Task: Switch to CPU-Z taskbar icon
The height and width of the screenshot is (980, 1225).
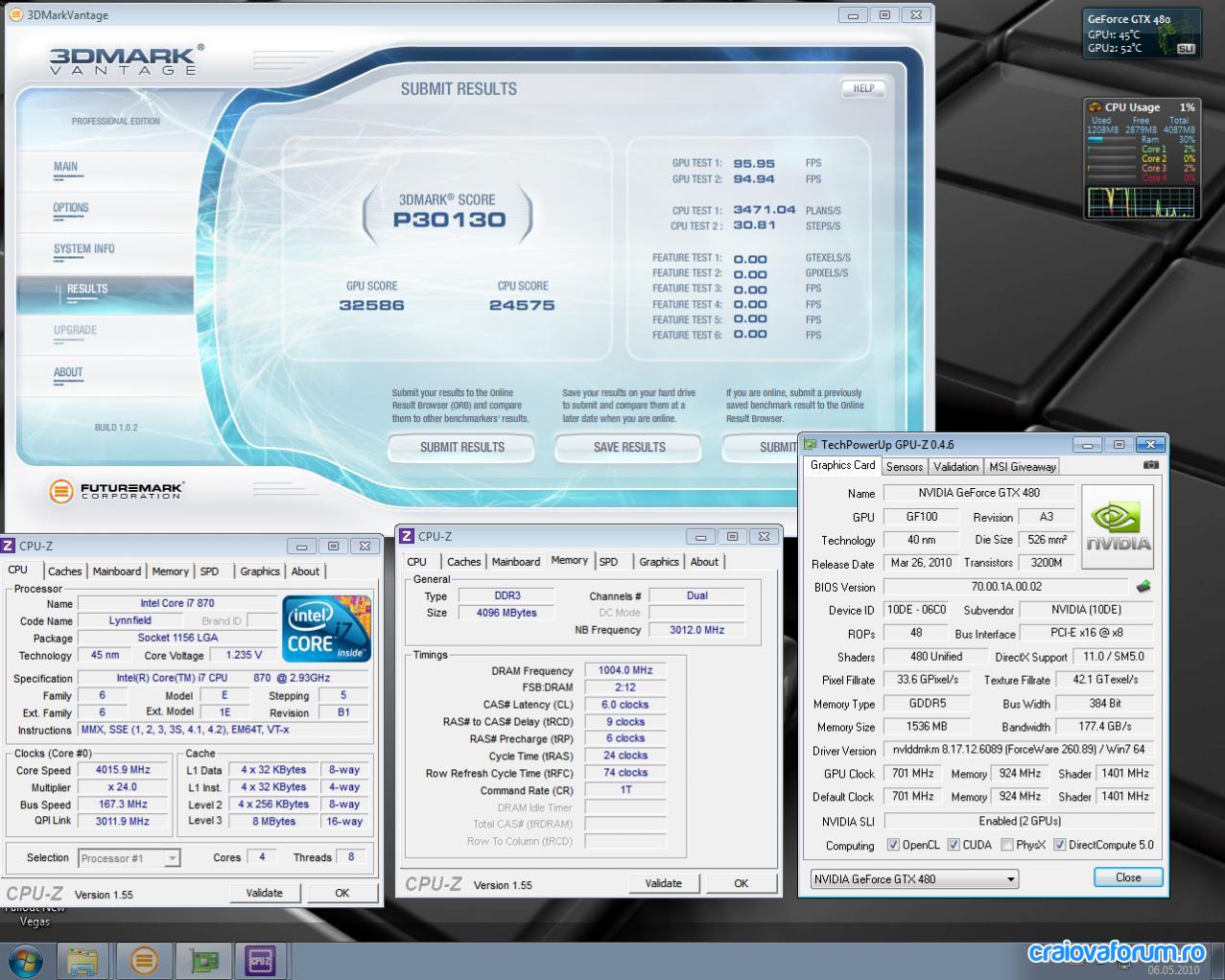Action: coord(261,960)
